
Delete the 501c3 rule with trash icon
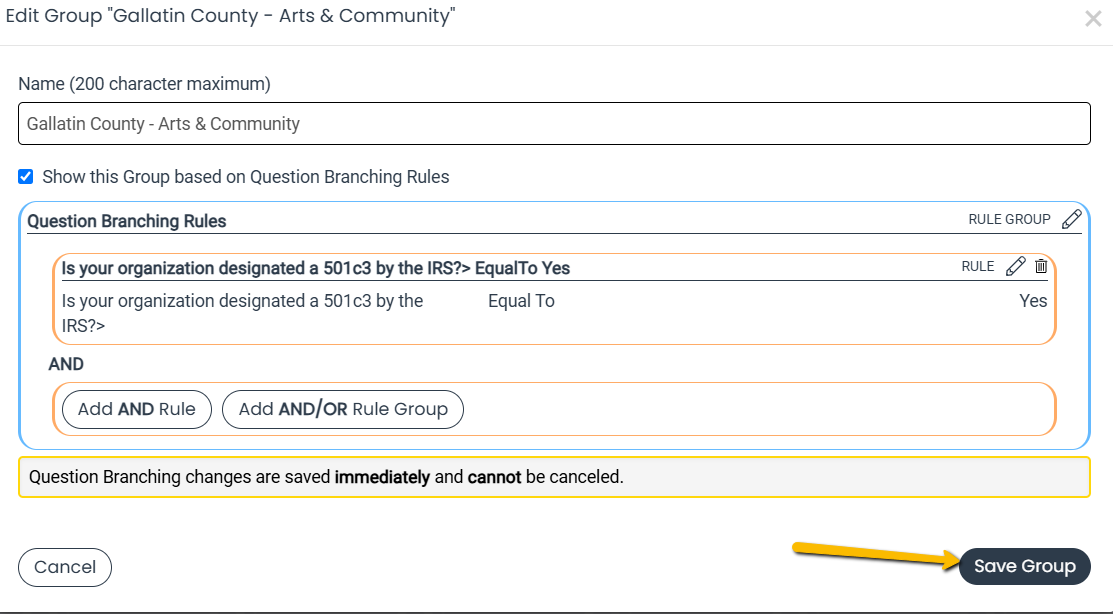pyautogui.click(x=1041, y=266)
